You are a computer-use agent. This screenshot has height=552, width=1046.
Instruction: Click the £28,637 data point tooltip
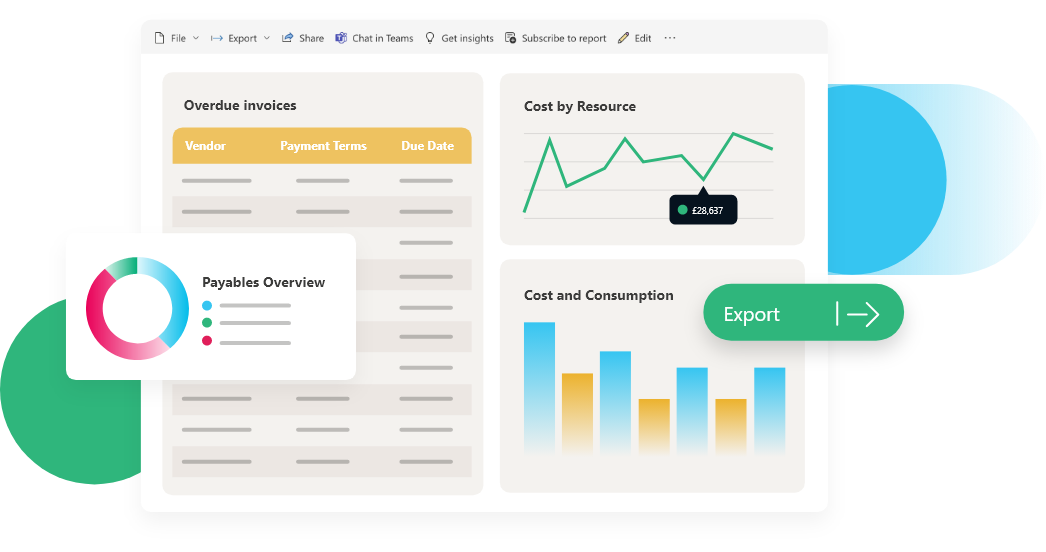[x=703, y=210]
